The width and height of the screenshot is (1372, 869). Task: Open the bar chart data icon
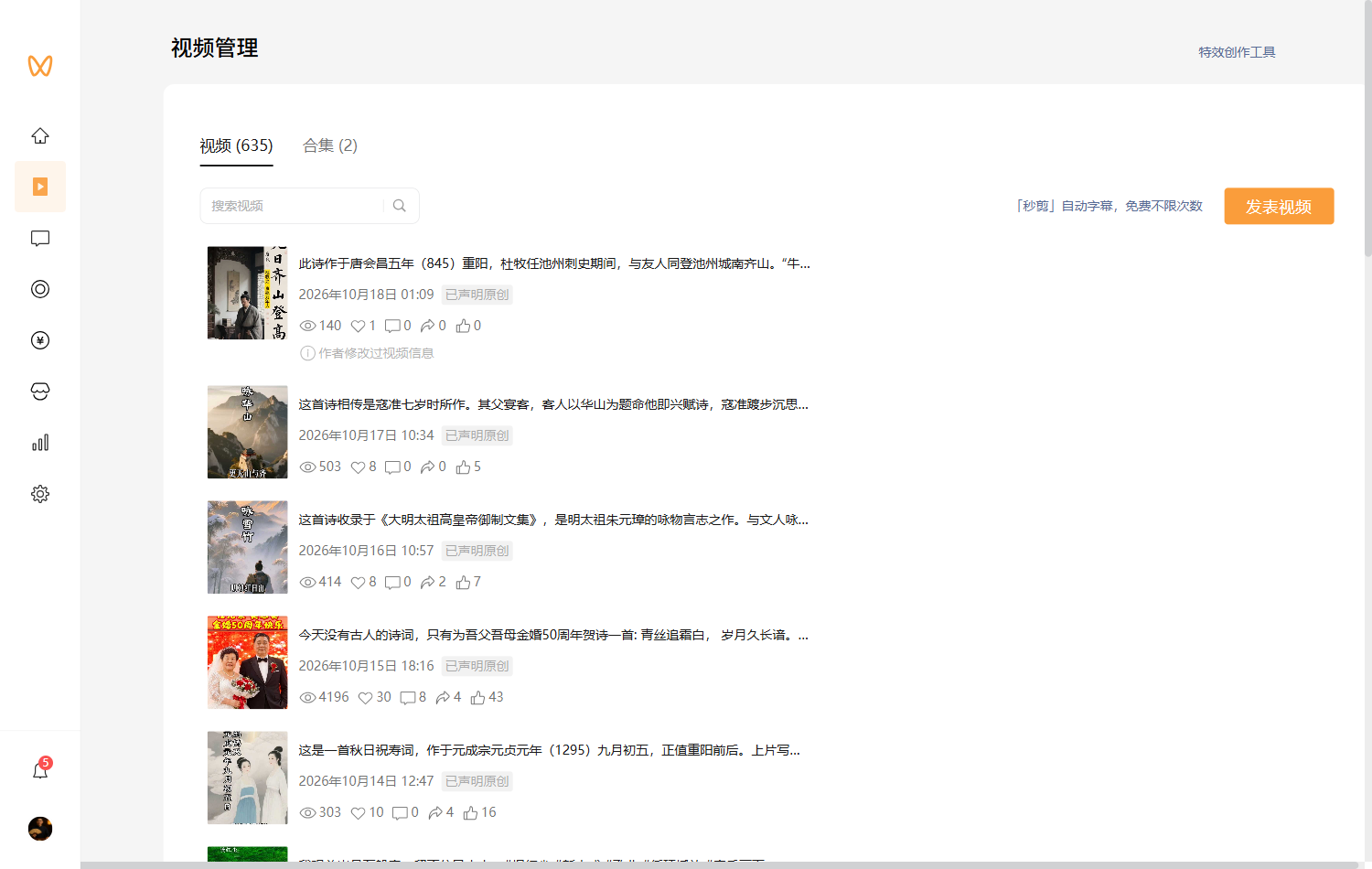point(40,443)
